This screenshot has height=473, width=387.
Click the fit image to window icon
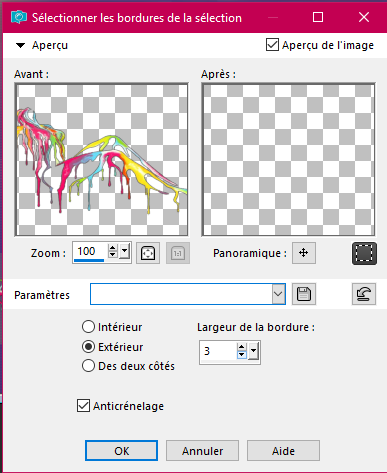pos(148,253)
